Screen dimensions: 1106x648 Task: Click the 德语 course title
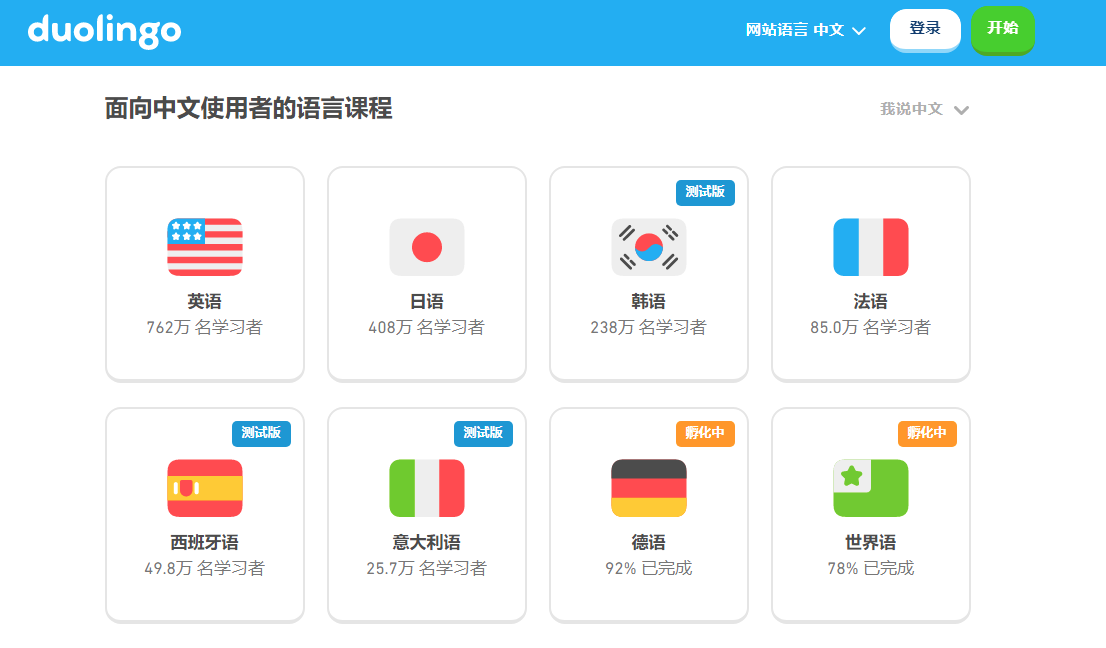pyautogui.click(x=649, y=542)
